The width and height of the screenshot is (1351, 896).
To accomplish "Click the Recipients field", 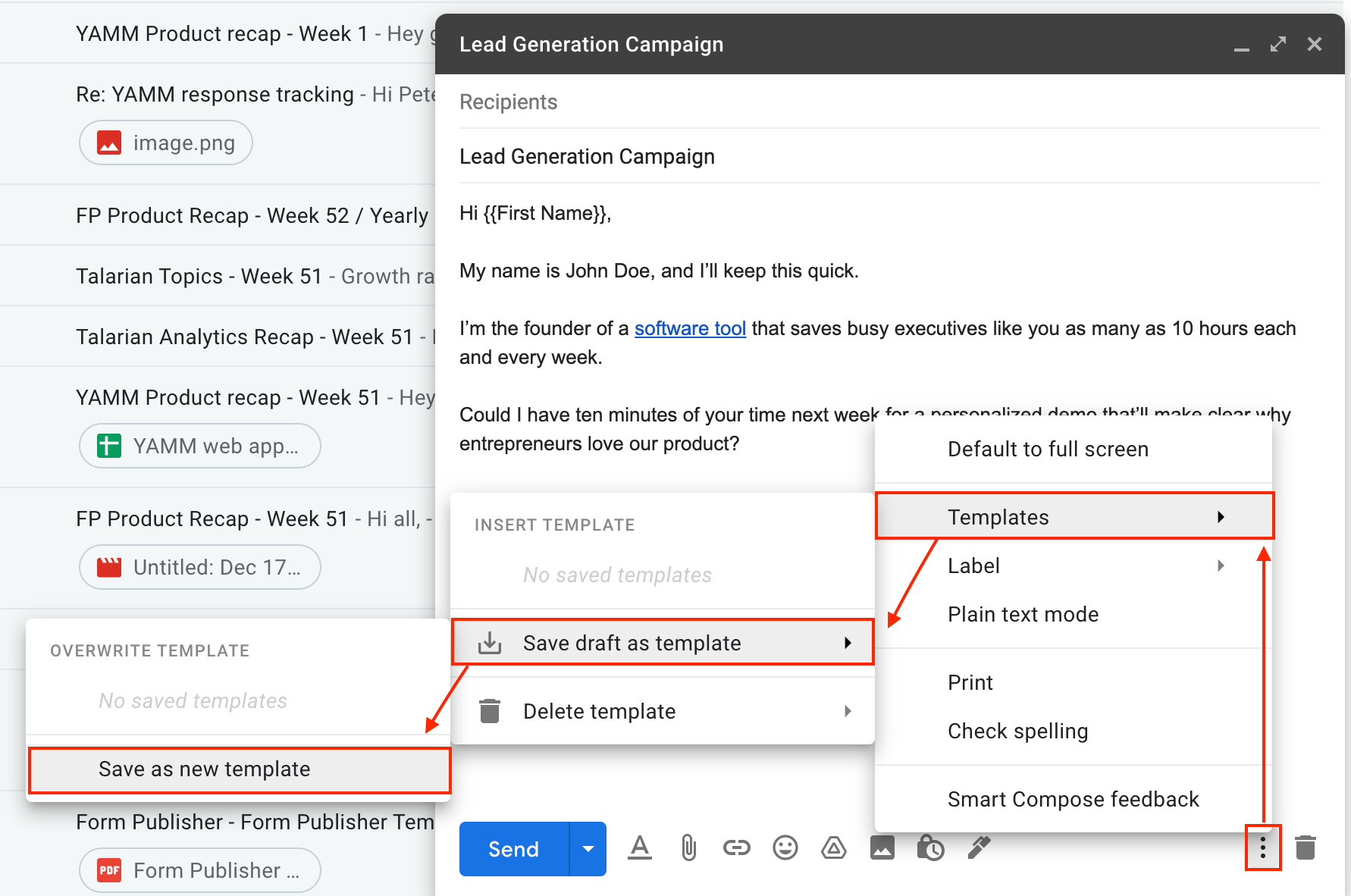I will (887, 102).
